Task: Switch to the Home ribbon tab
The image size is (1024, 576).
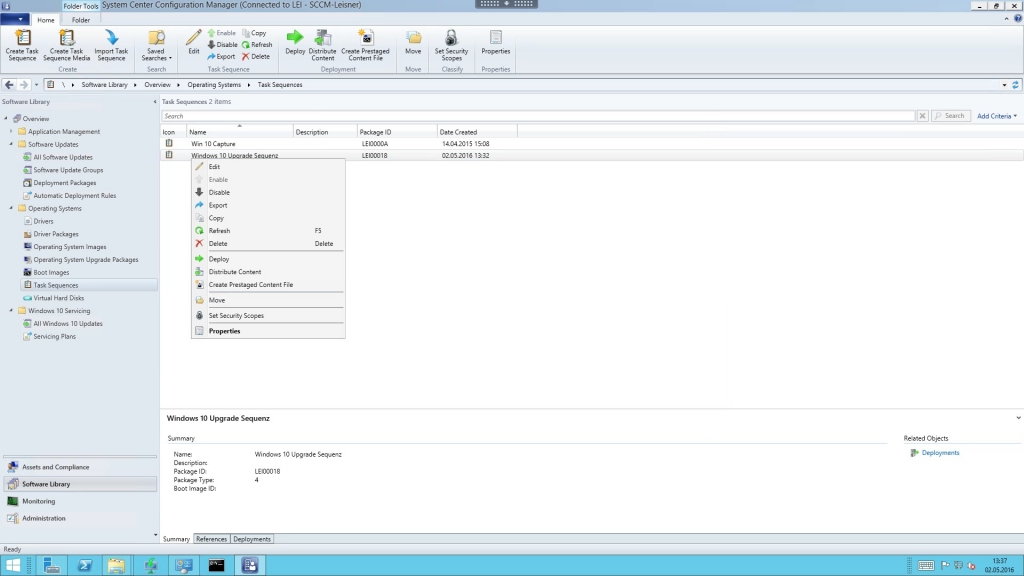Action: (x=46, y=20)
